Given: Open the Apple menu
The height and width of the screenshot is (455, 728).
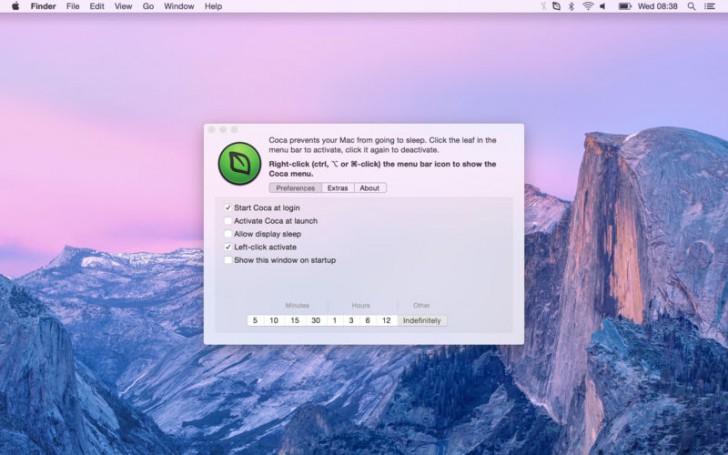Looking at the screenshot, I should pos(15,6).
